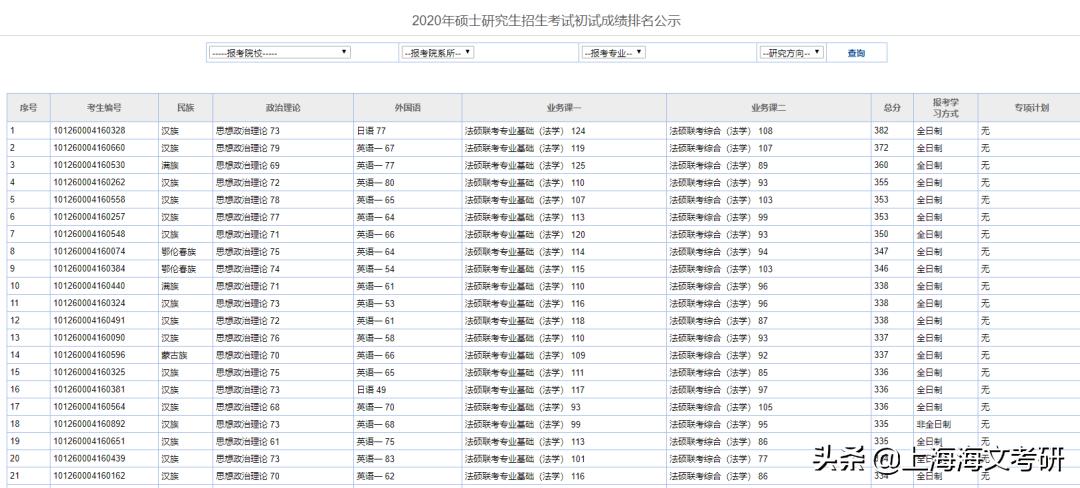
Task: Click the 民族 column header
Action: [185, 107]
